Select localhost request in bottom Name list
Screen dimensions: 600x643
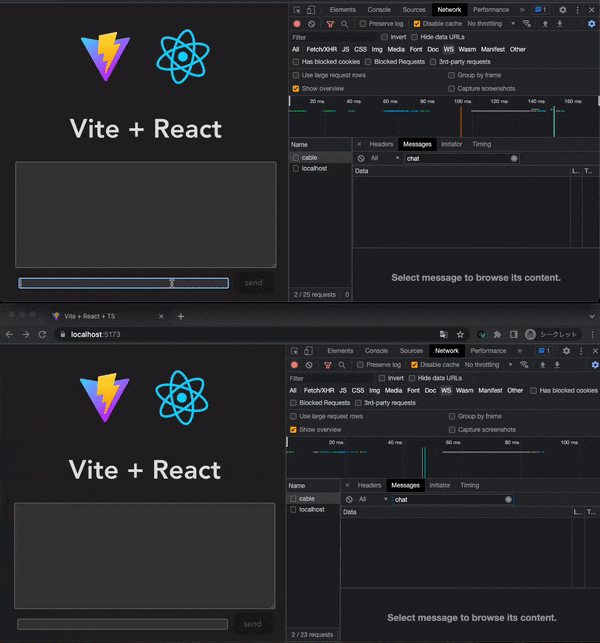pos(313,510)
